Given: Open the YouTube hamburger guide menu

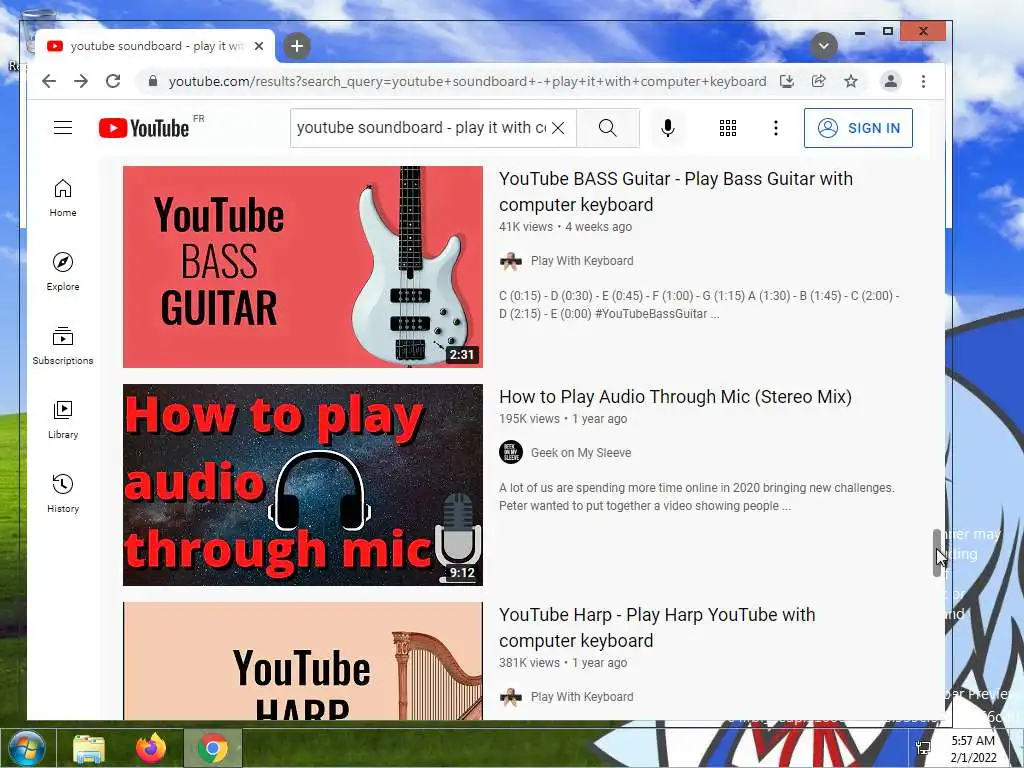Looking at the screenshot, I should (63, 127).
